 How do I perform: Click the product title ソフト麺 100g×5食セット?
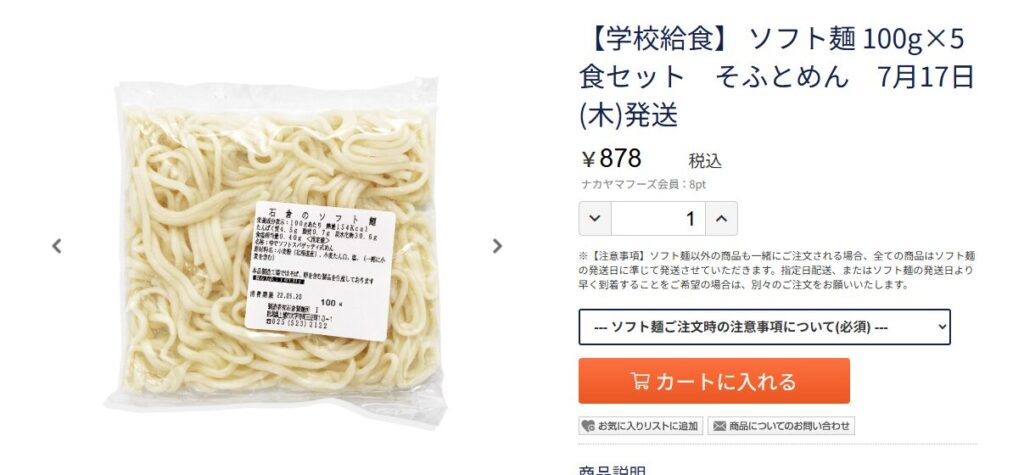pyautogui.click(x=776, y=78)
